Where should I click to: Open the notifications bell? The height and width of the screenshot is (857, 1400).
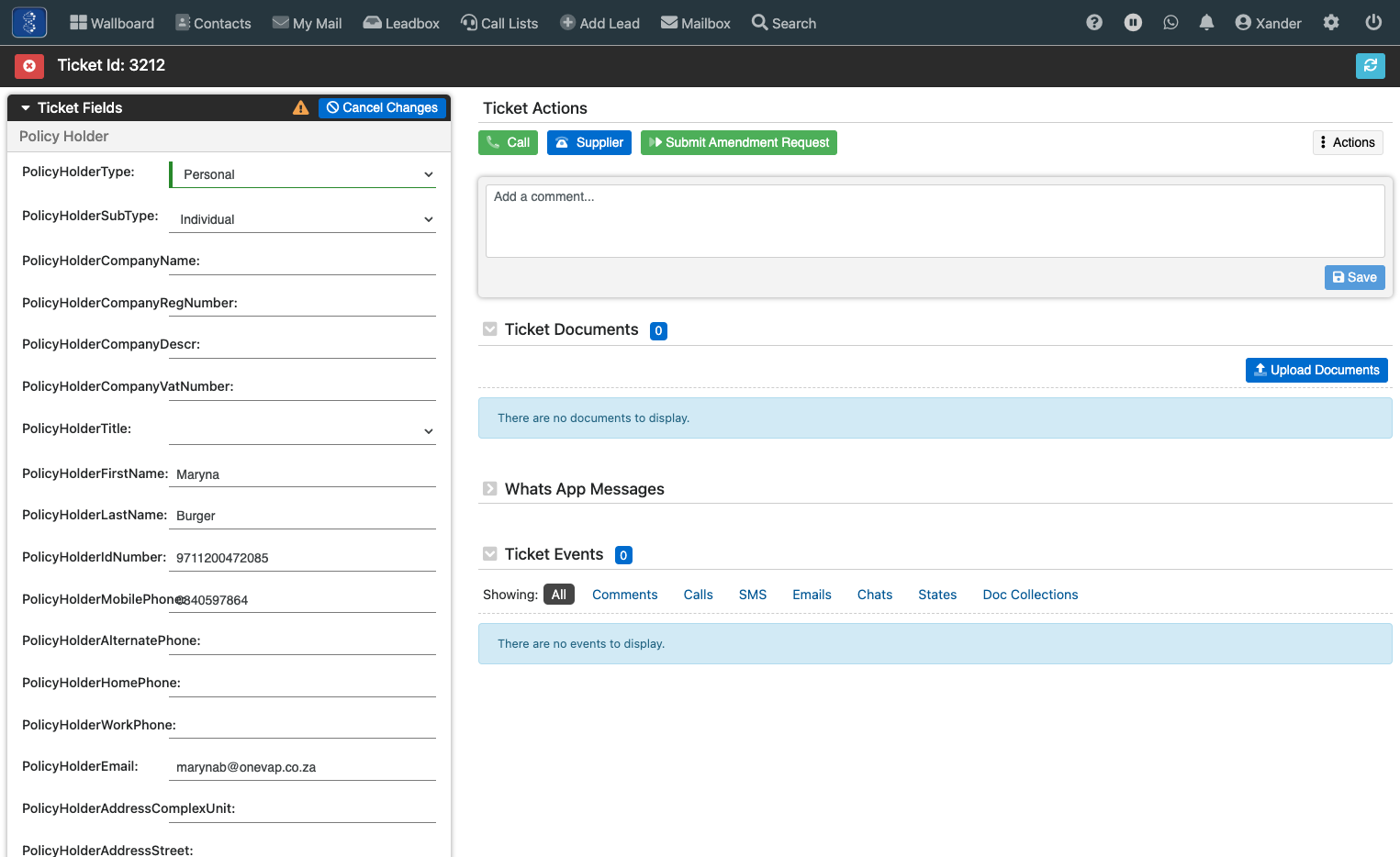pos(1206,23)
